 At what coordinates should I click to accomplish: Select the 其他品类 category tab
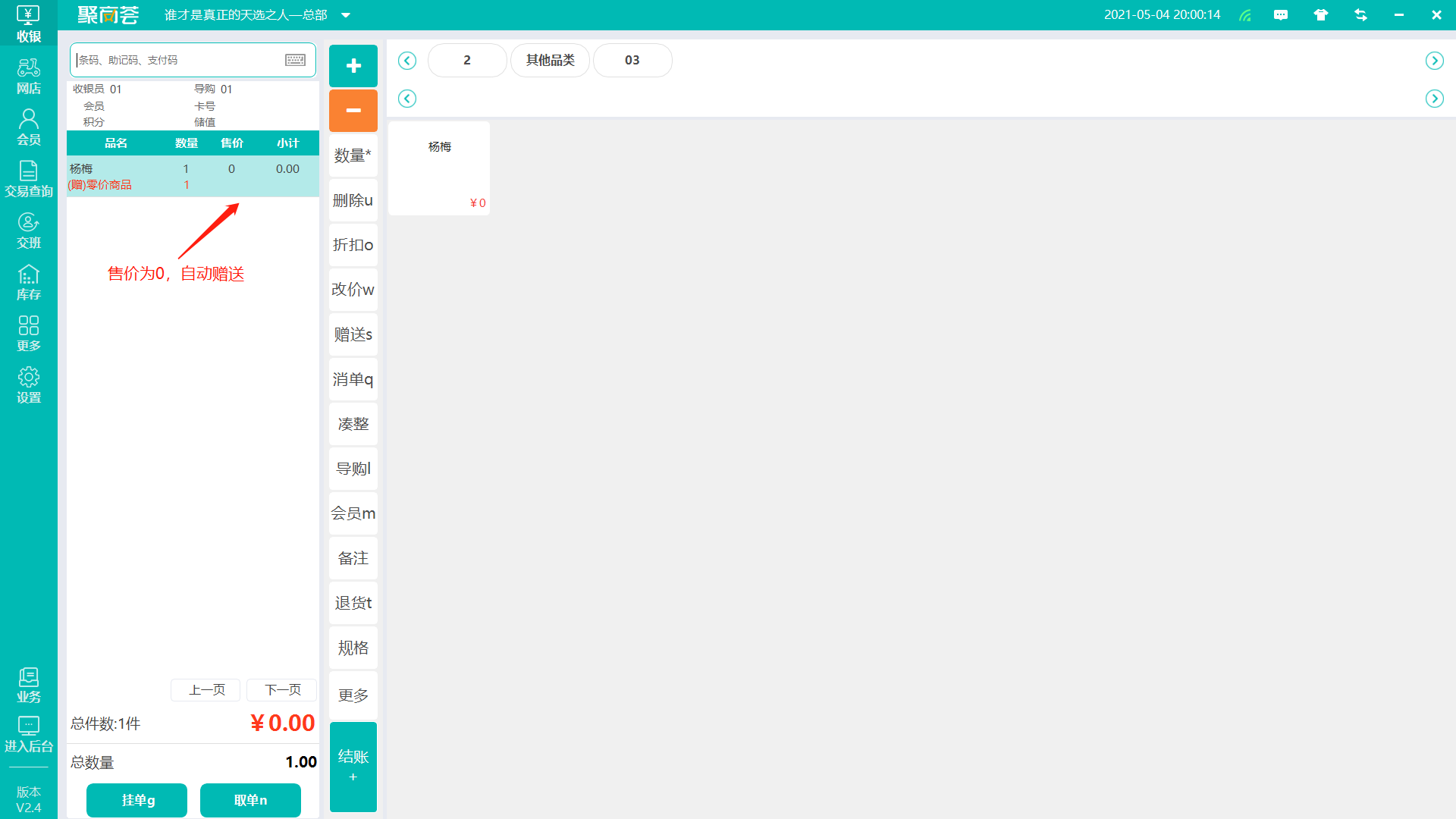[550, 60]
